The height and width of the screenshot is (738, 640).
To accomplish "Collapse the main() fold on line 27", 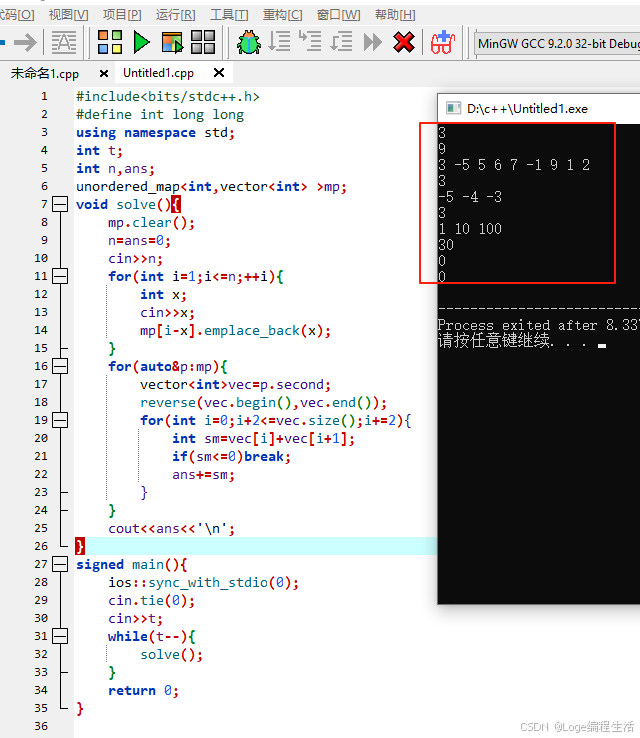I will 60,564.
